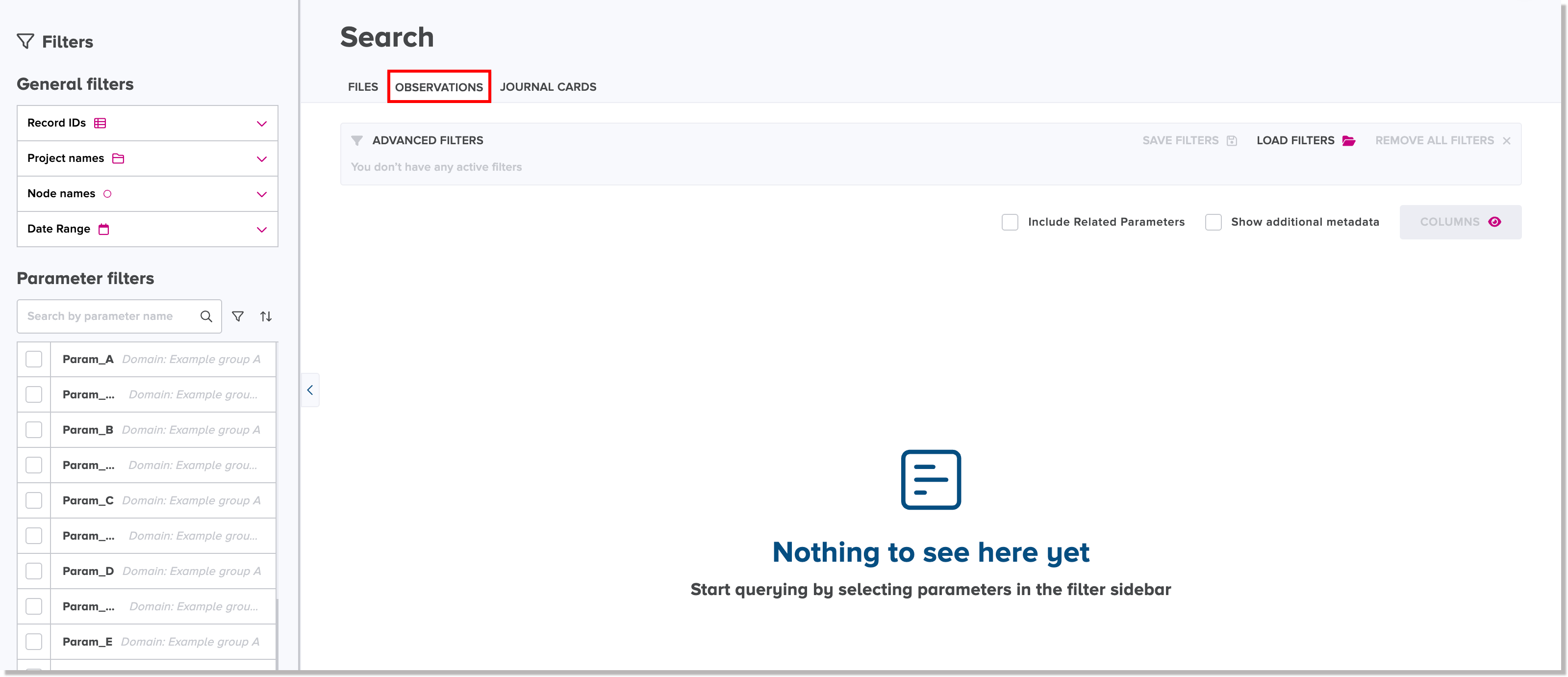Click the Param_C row label
Viewport: 1568px width, 677px height.
pos(88,500)
